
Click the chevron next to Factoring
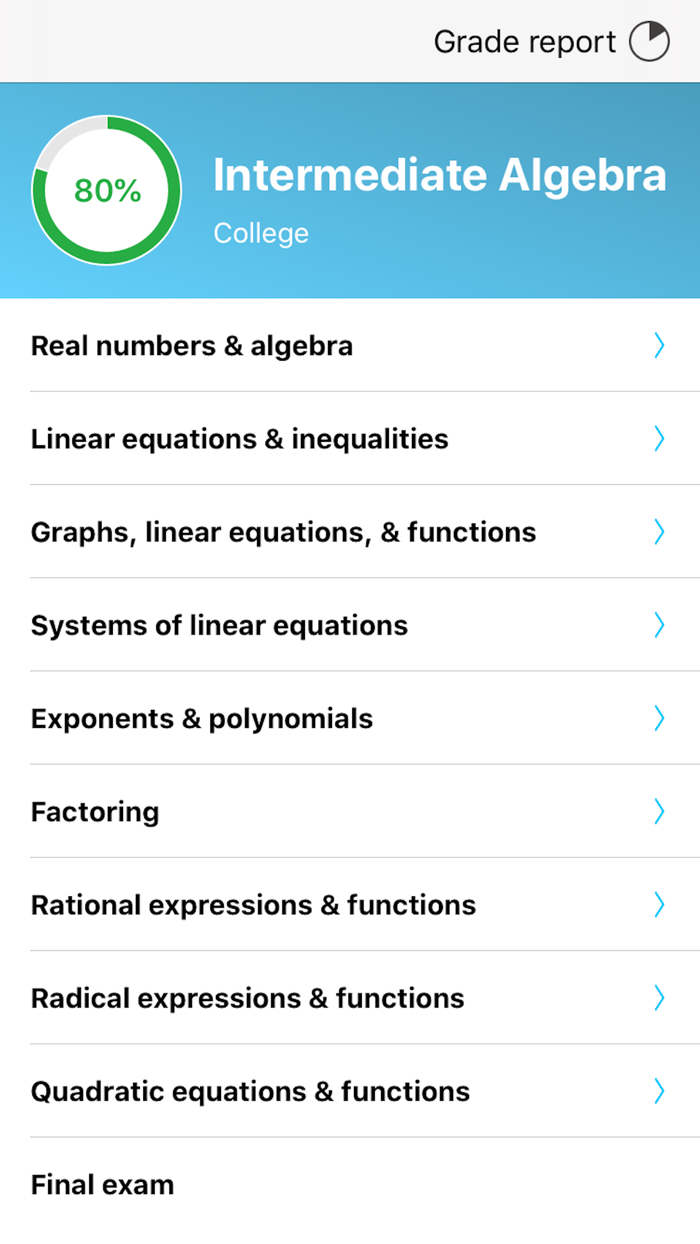click(659, 811)
